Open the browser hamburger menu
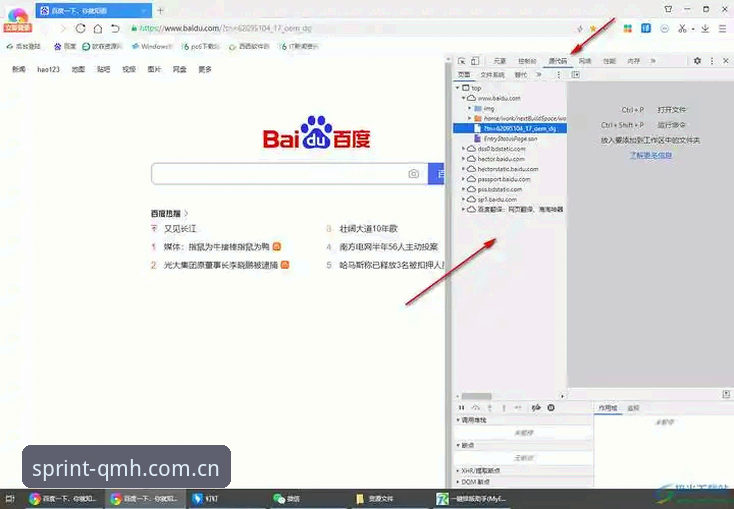 (722, 29)
